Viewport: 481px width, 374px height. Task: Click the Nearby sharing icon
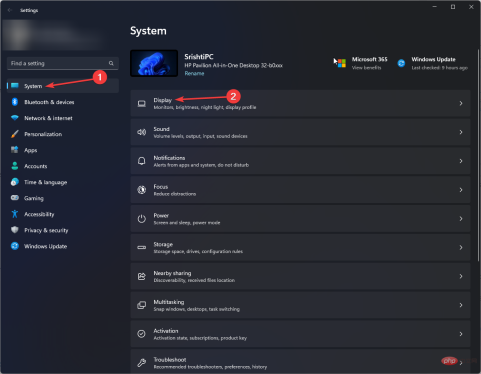[142, 276]
